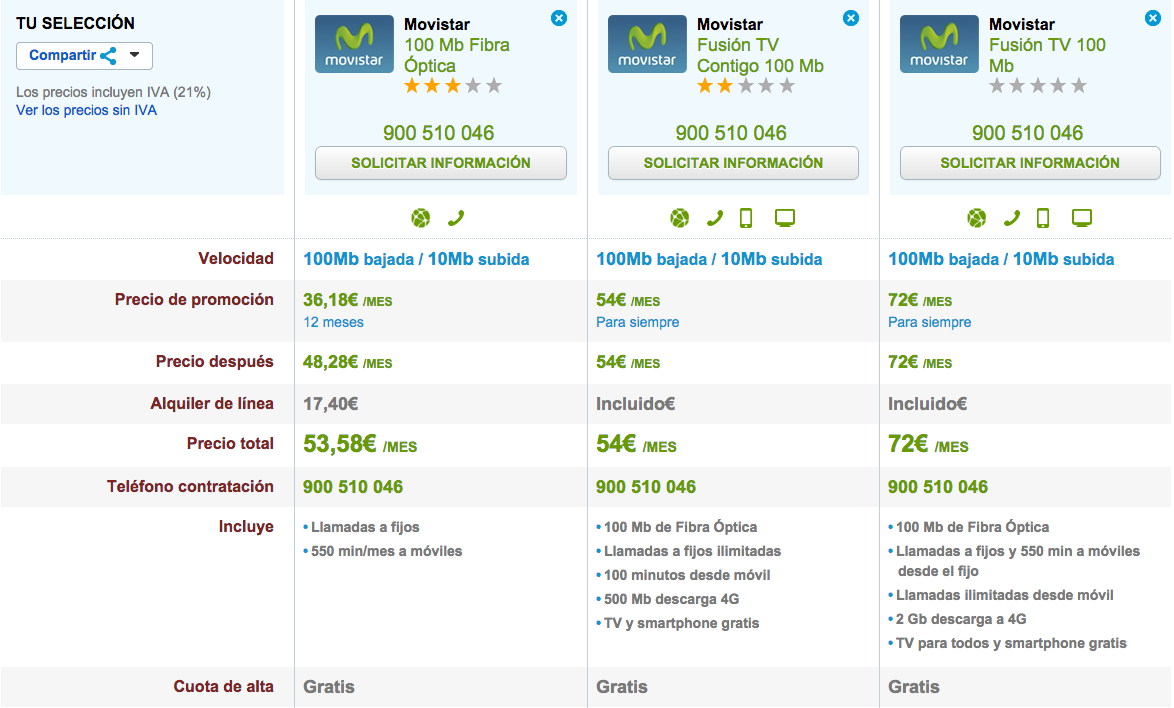Select the 36,18€ promotion price

coord(347,300)
